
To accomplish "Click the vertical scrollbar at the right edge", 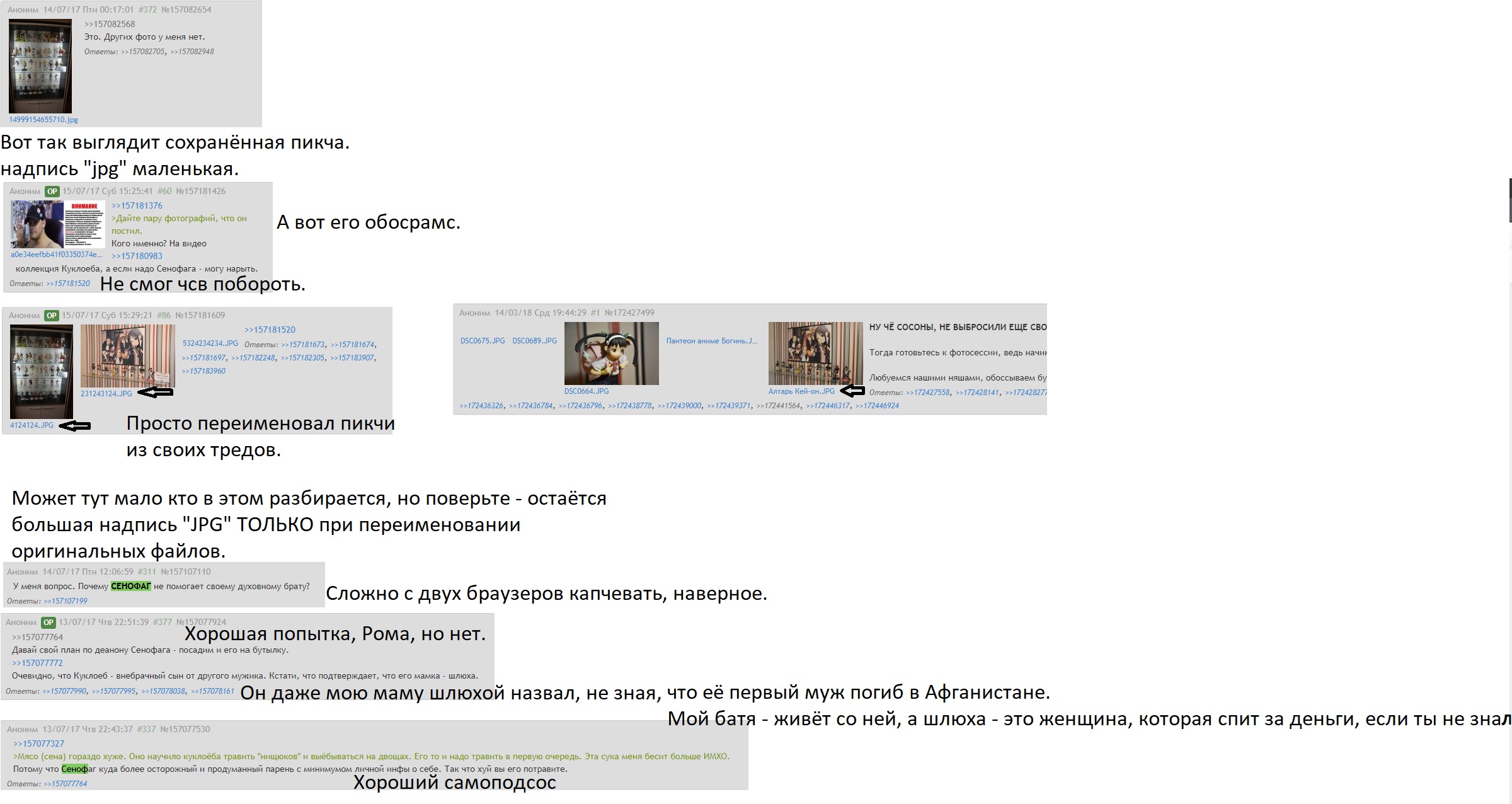I will pyautogui.click(x=1510, y=200).
